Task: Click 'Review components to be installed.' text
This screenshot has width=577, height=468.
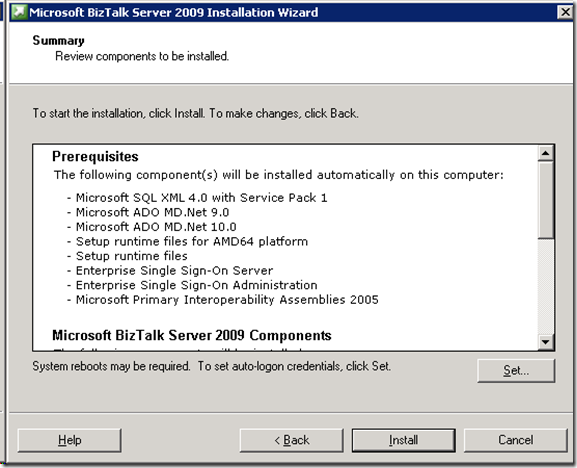Action: [142, 56]
